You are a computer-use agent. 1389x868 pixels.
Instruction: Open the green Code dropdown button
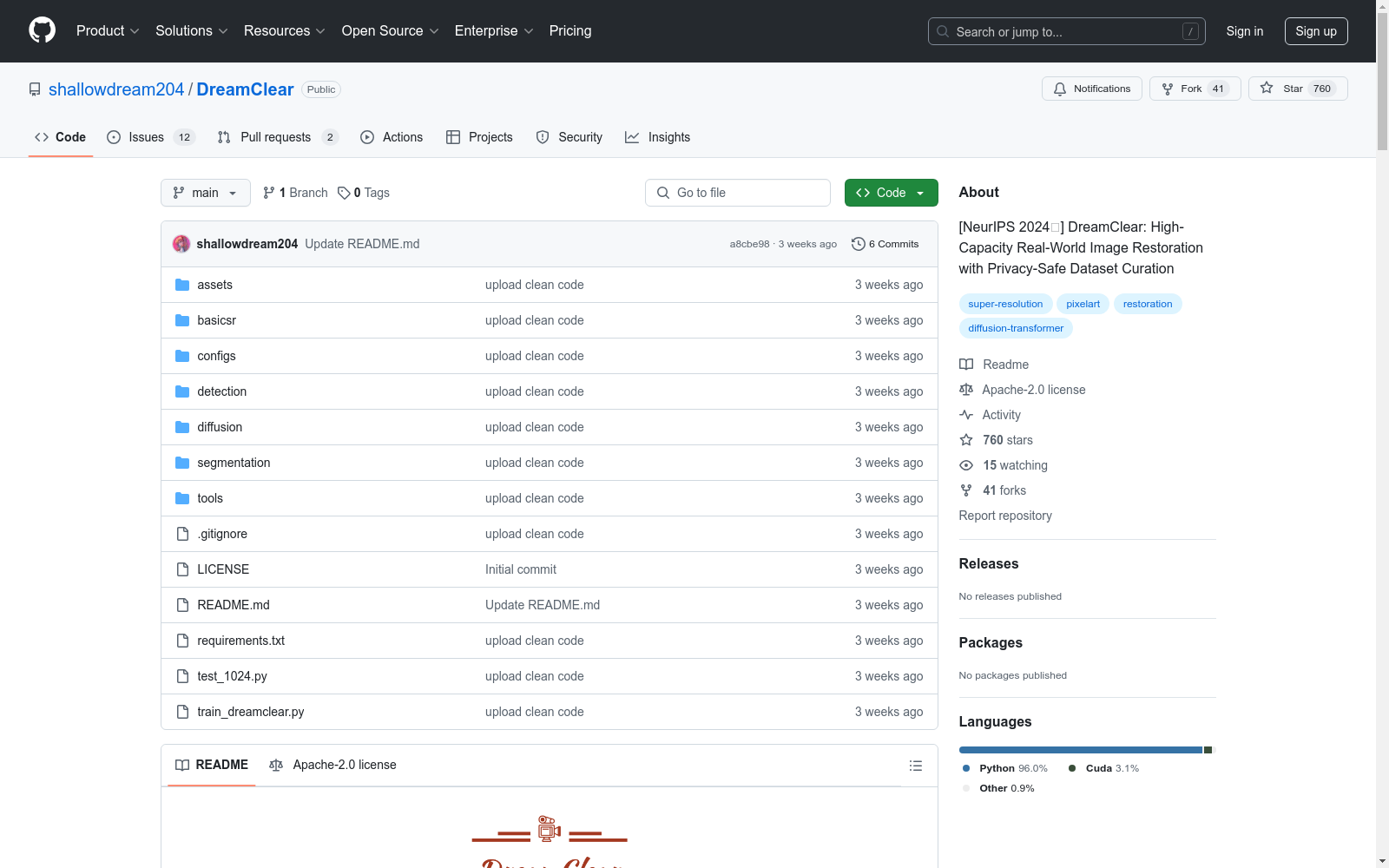coord(892,193)
